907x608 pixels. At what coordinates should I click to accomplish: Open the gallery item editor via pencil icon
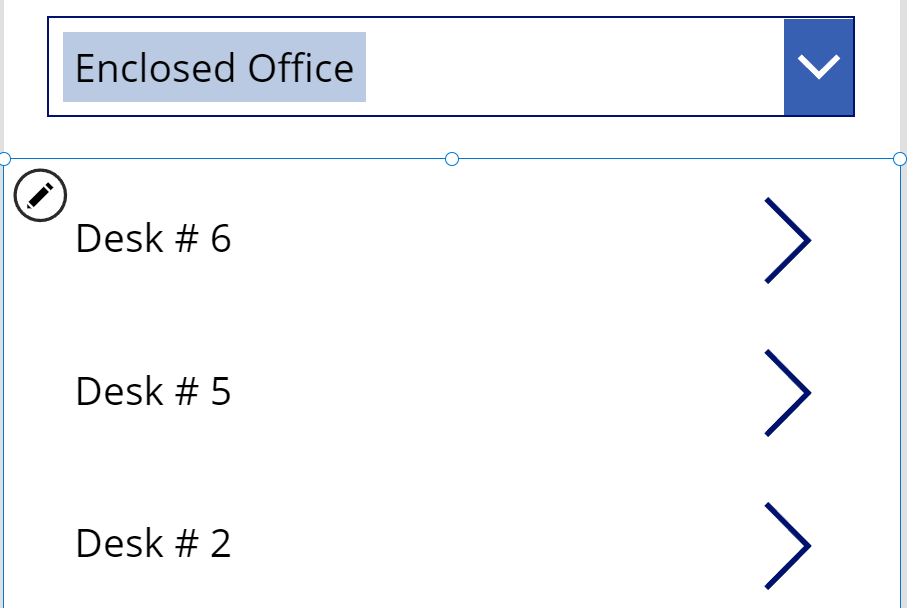point(38,196)
